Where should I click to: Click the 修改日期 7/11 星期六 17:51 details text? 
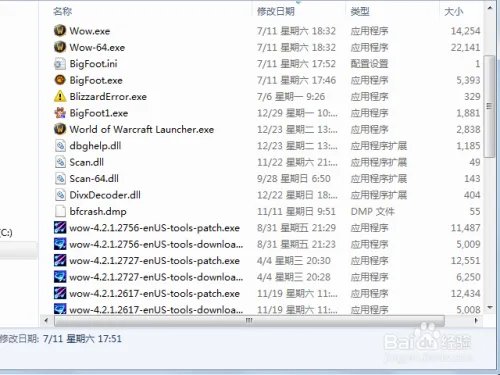tap(61, 339)
